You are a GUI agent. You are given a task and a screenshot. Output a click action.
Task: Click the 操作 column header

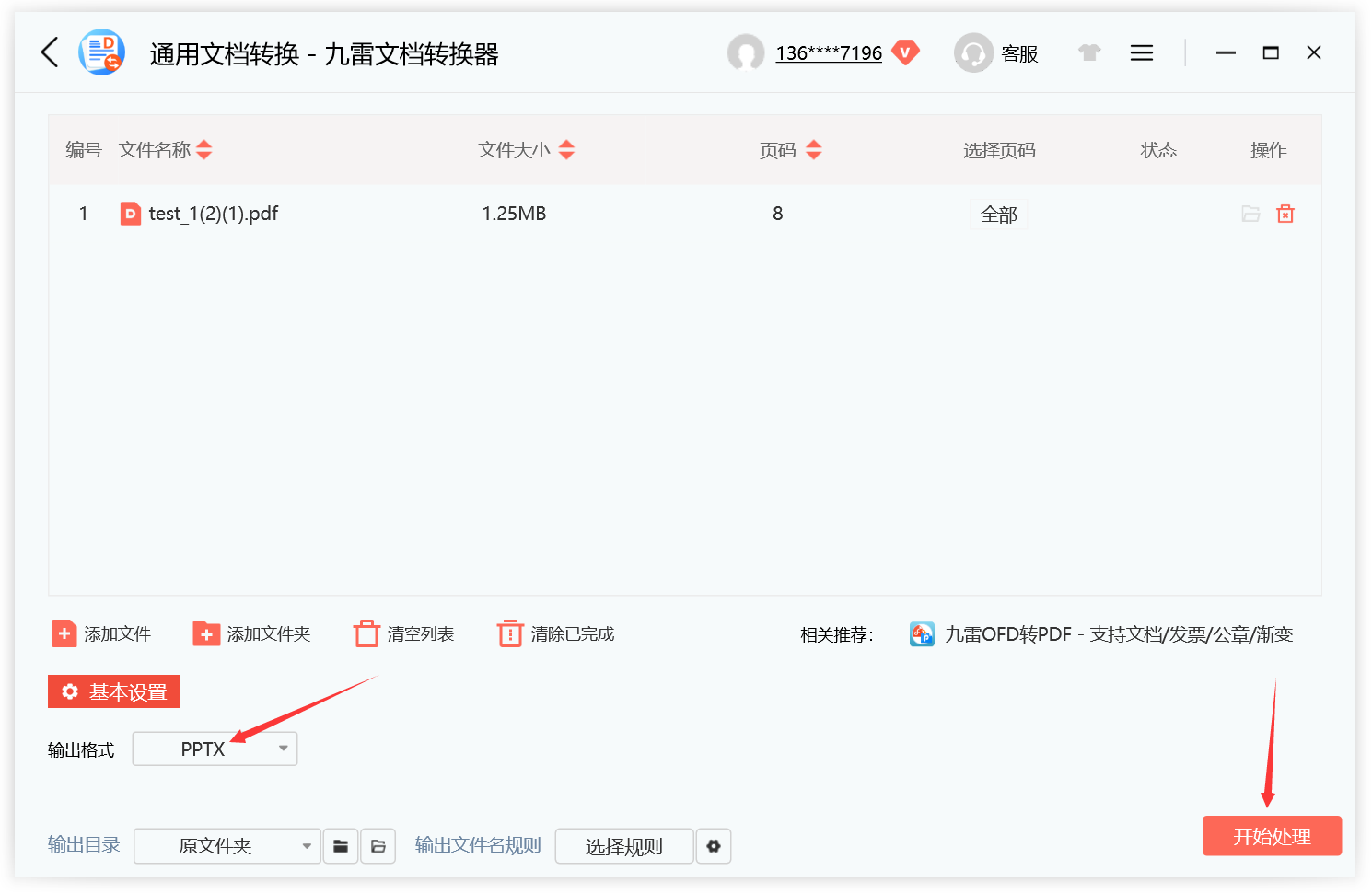pyautogui.click(x=1268, y=150)
